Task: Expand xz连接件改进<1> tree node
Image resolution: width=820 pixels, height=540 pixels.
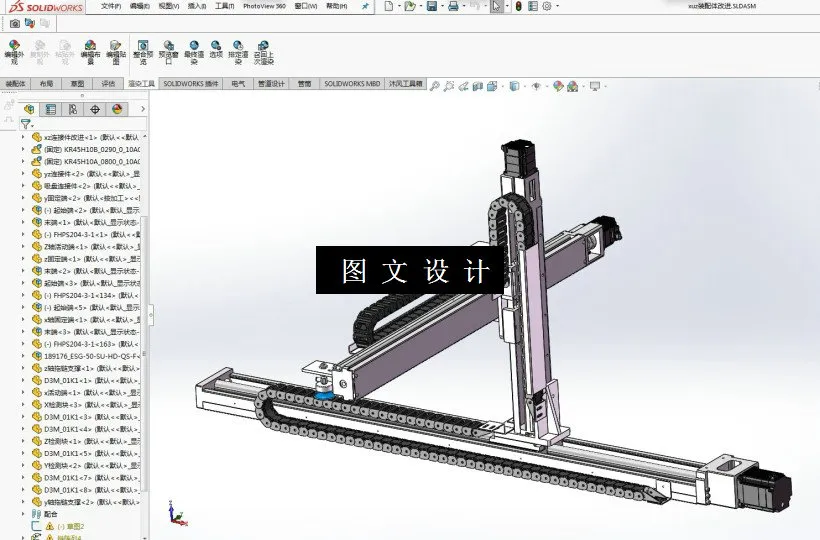Action: point(23,137)
